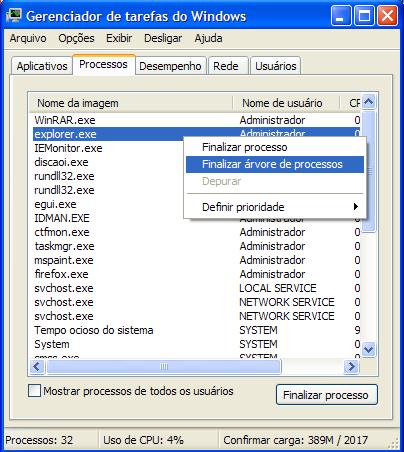
Task: Select the System process row
Action: [x=196, y=344]
